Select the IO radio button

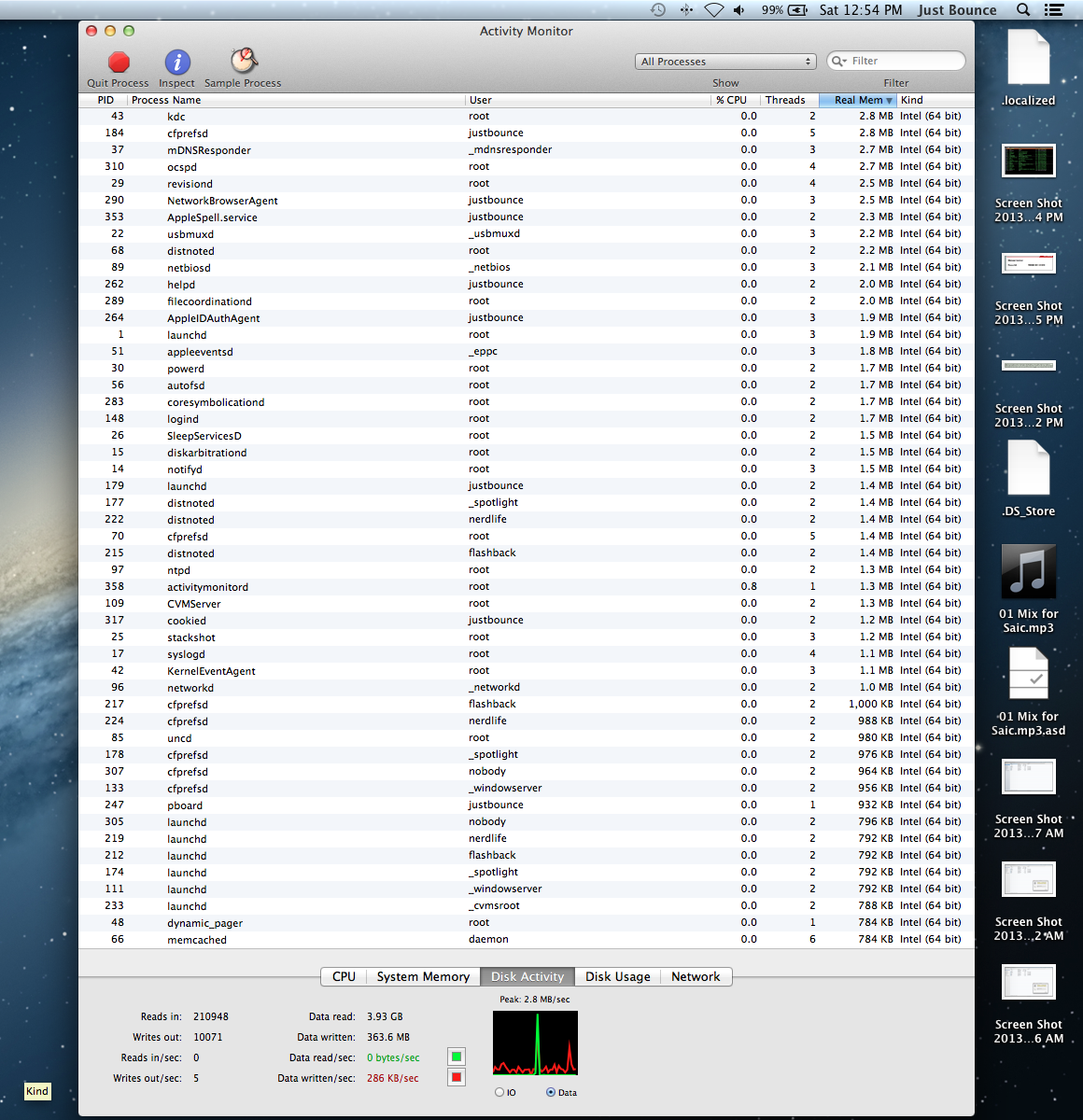499,1092
